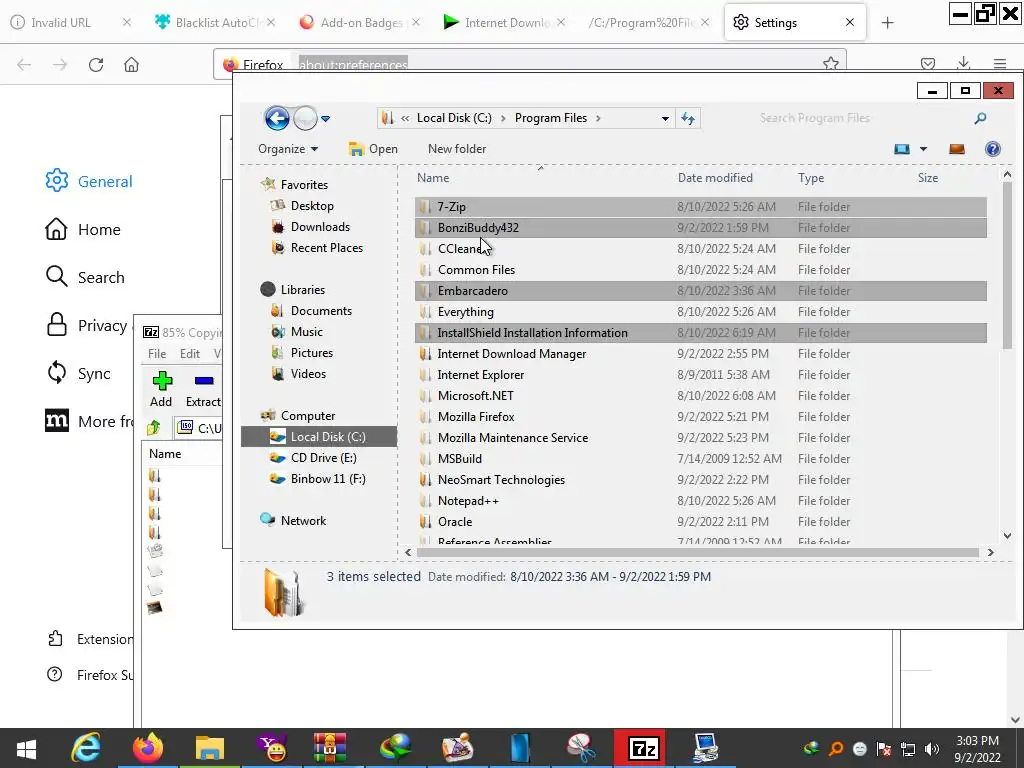This screenshot has height=768, width=1024.
Task: Switch to Add-on Badges tab
Action: [359, 23]
